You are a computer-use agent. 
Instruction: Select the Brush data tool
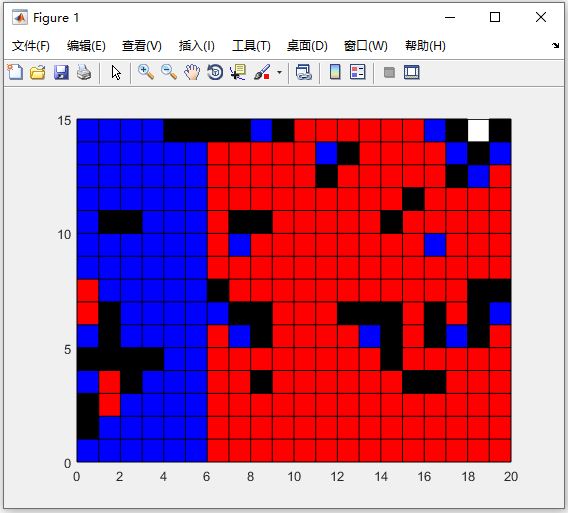[x=262, y=72]
